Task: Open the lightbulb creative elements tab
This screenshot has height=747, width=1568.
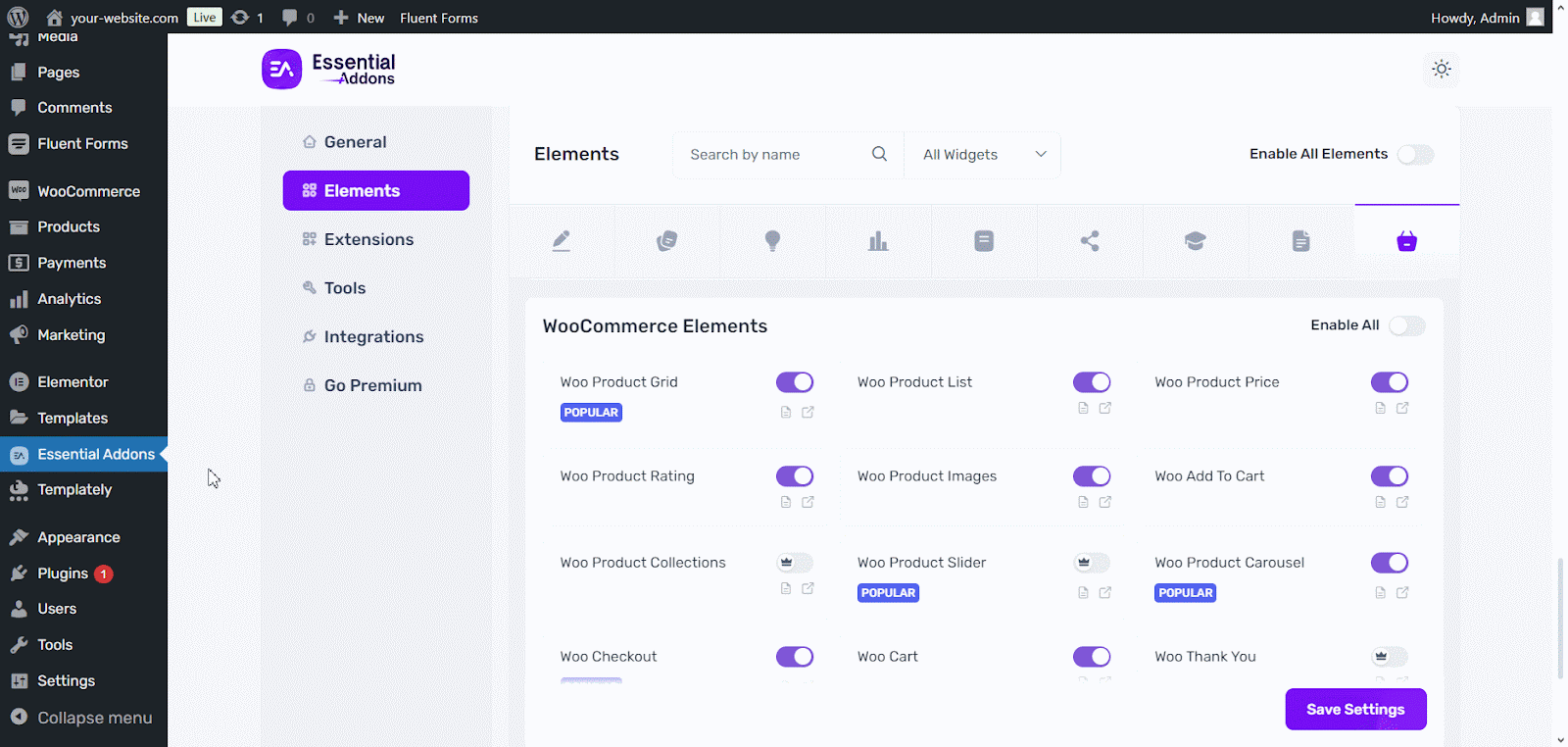Action: 772,241
